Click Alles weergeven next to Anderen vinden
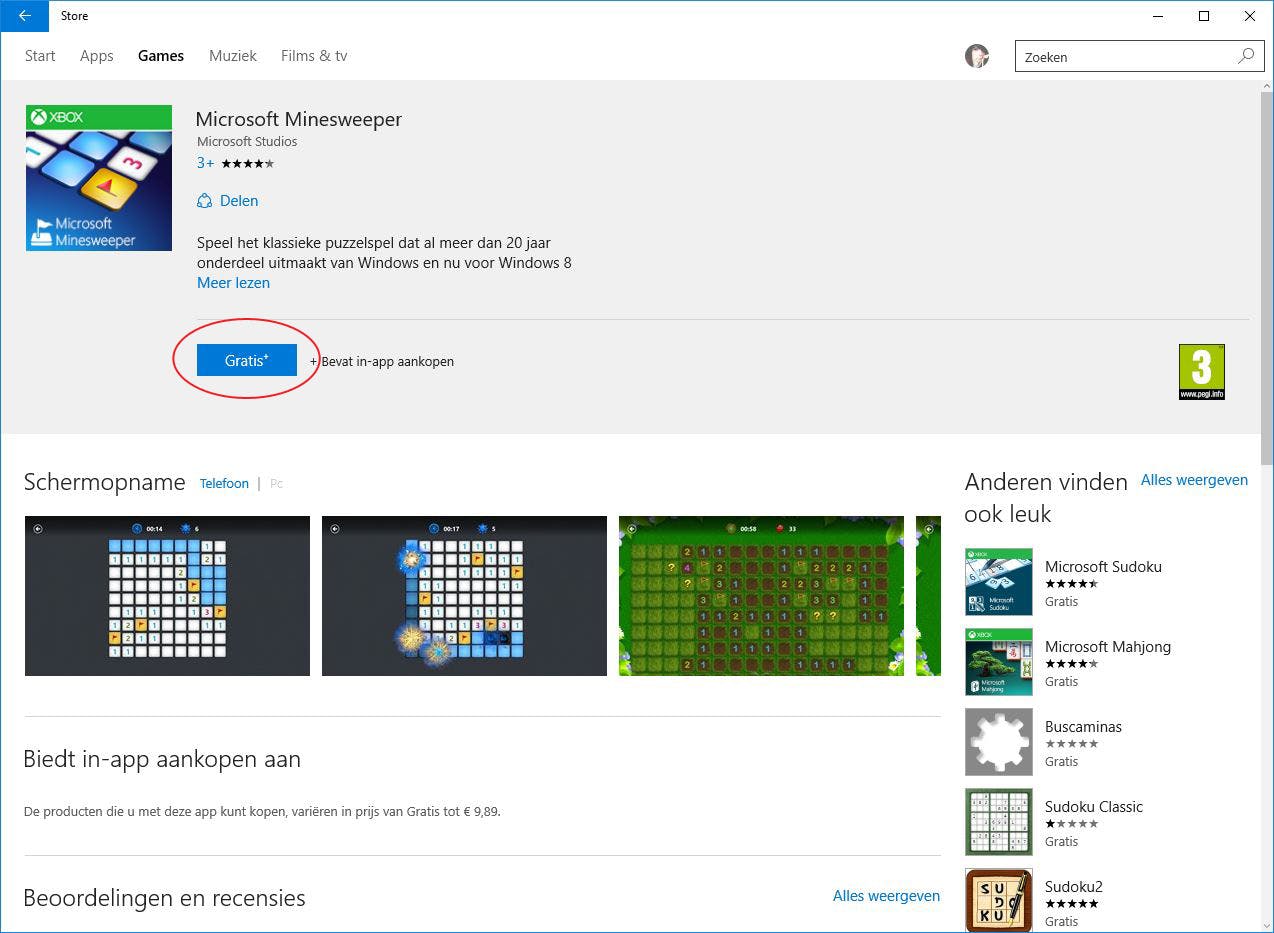1274x933 pixels. (x=1194, y=480)
